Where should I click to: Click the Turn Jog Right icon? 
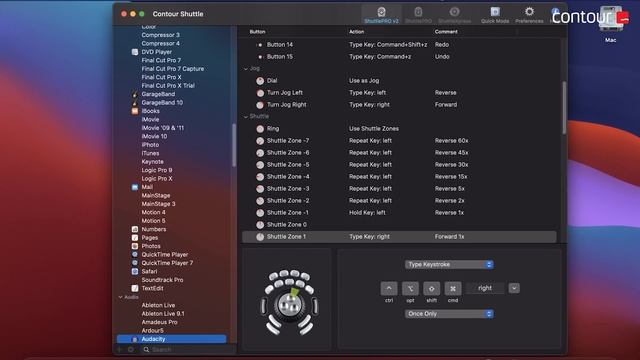click(x=260, y=105)
